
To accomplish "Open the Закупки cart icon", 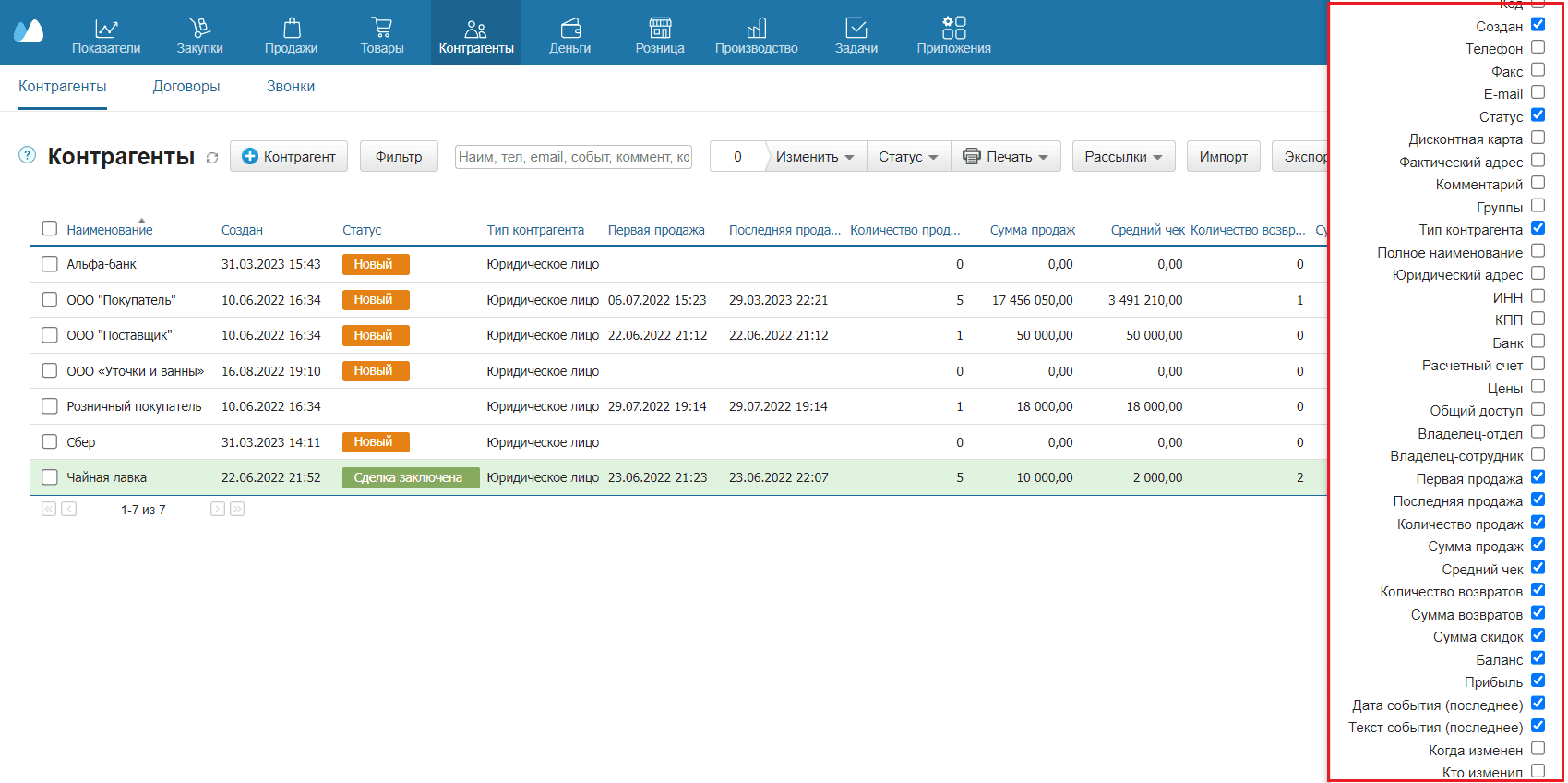I will click(199, 28).
